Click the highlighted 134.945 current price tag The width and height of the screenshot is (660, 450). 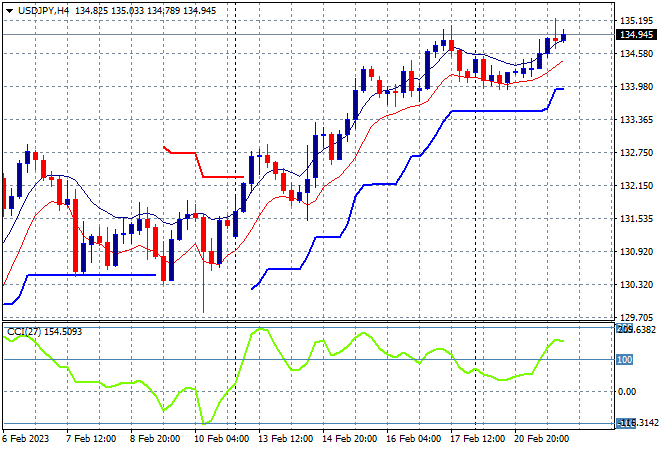click(x=636, y=35)
